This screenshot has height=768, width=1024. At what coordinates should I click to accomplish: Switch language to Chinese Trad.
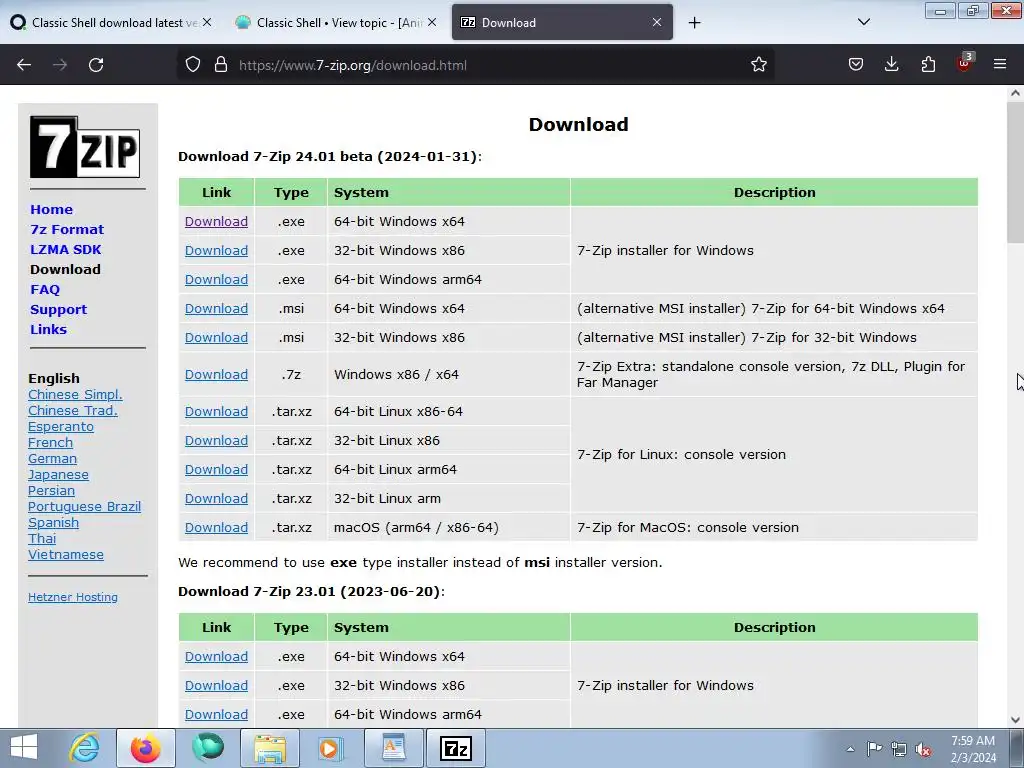(x=72, y=410)
